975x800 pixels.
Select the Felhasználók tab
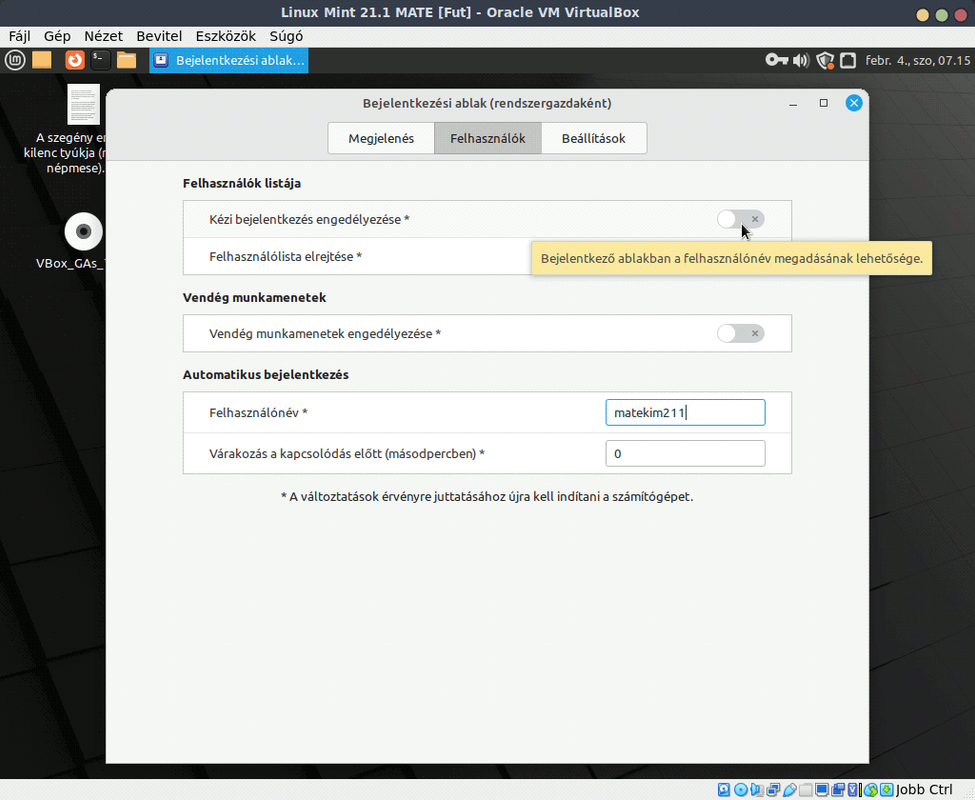488,139
